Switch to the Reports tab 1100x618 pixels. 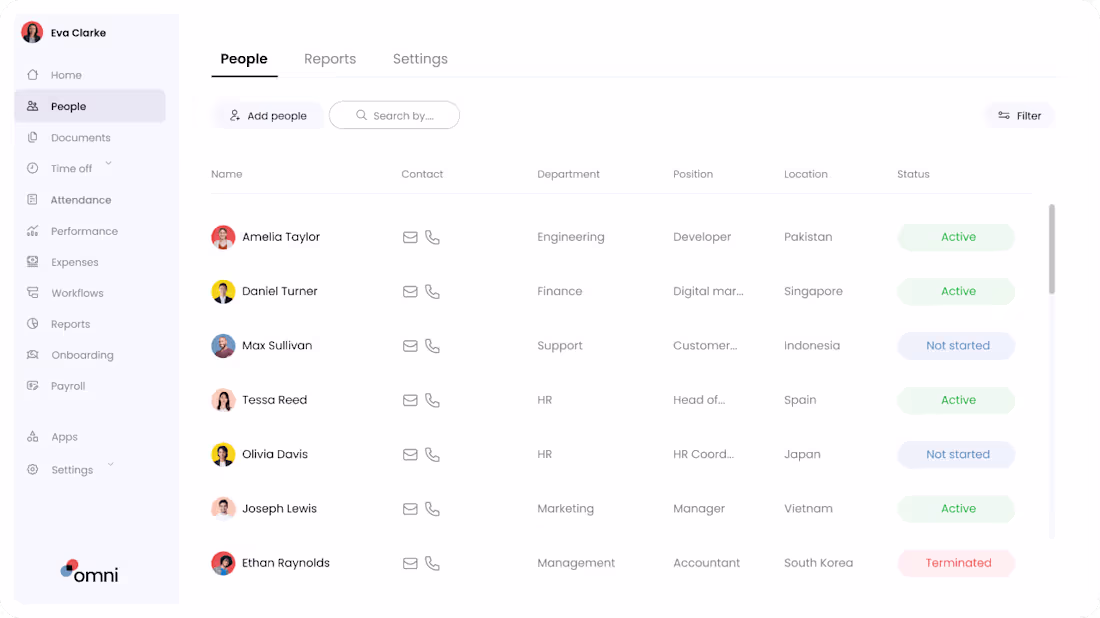pyautogui.click(x=330, y=59)
